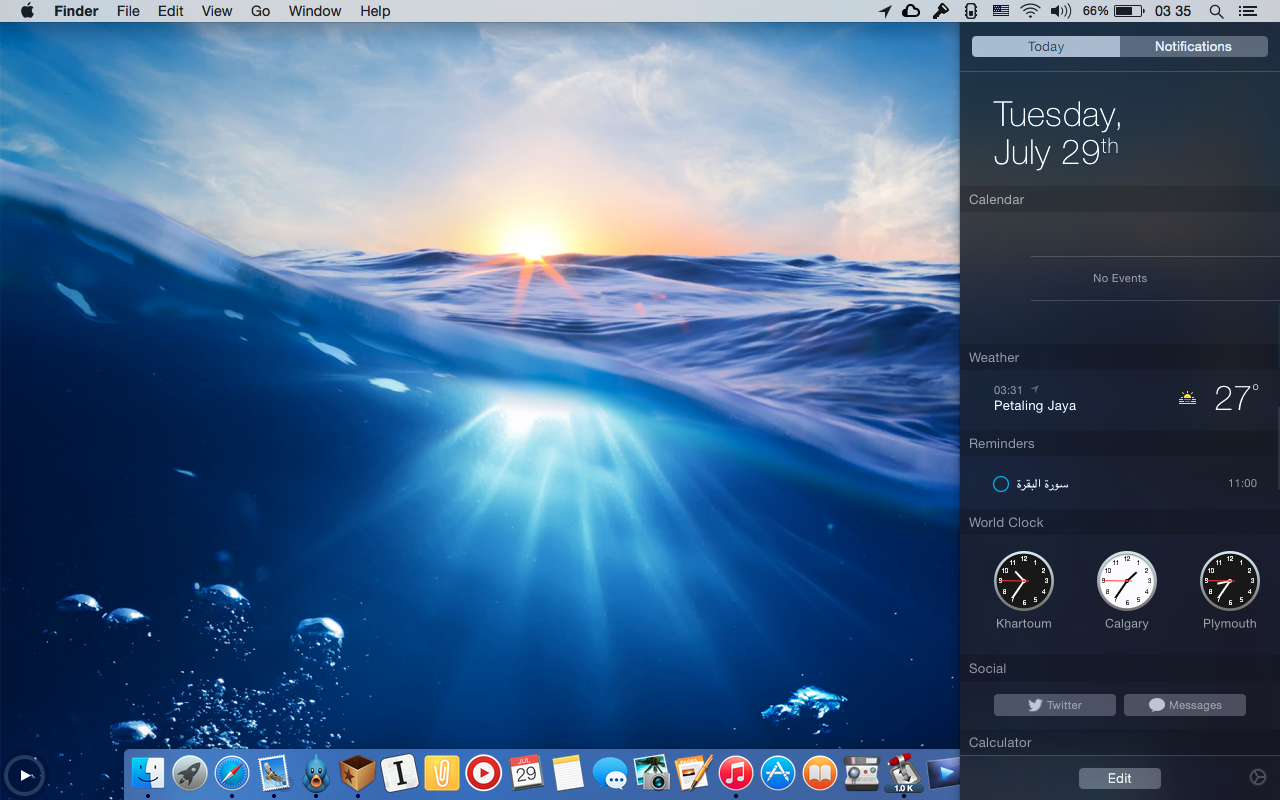Open Safari from the Dock
Screen dimensions: 1280x800
coord(232,773)
